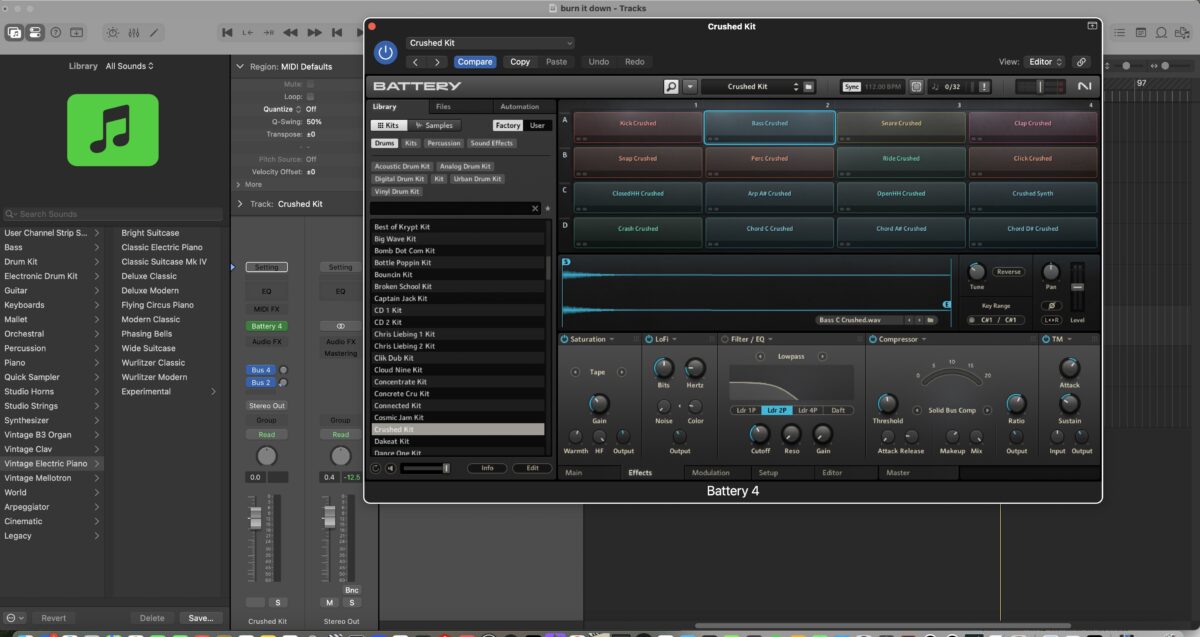The height and width of the screenshot is (637, 1200).
Task: Click the Copy button in plugin header
Action: tap(520, 62)
